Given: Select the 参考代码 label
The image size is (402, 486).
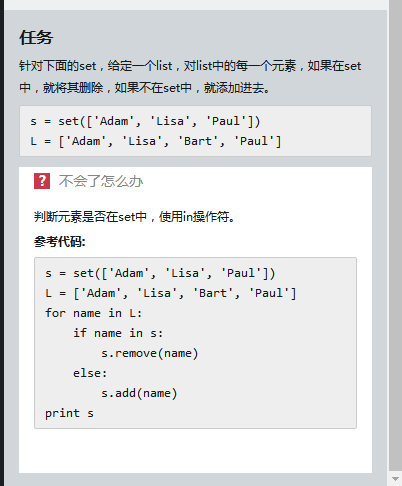Looking at the screenshot, I should click(60, 242).
